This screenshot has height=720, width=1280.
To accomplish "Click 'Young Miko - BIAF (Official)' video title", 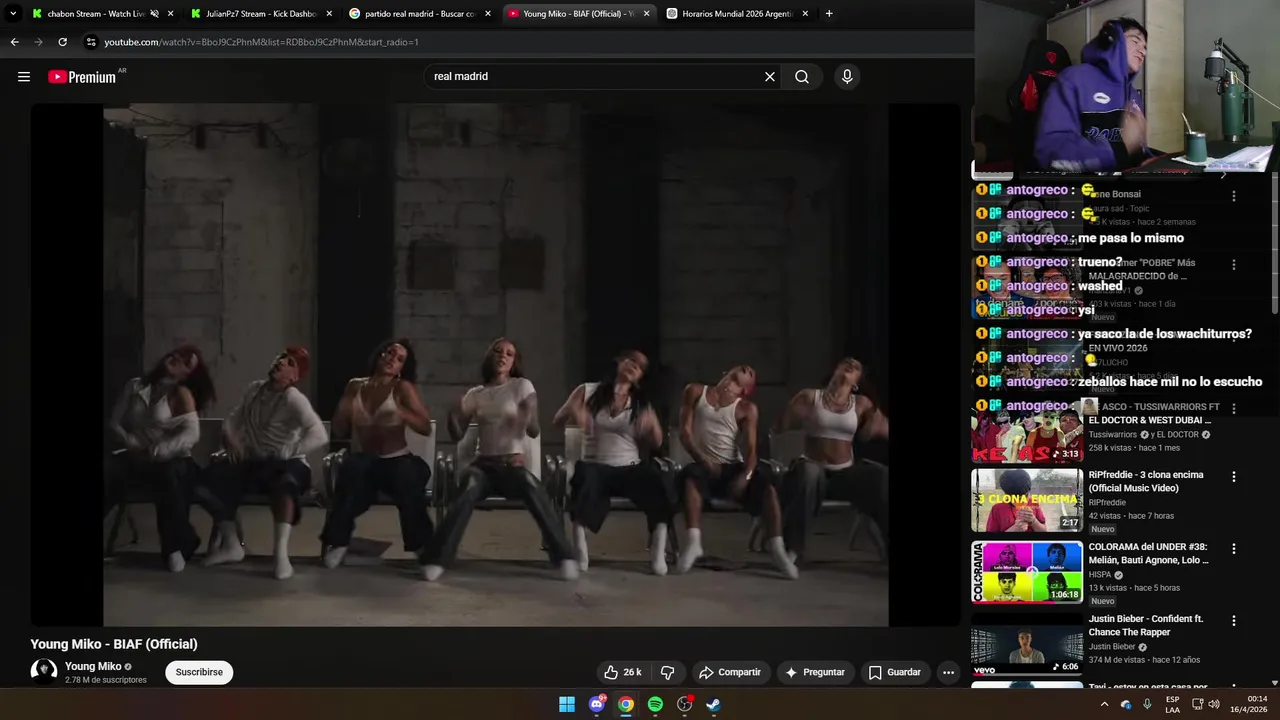I will click(x=114, y=644).
